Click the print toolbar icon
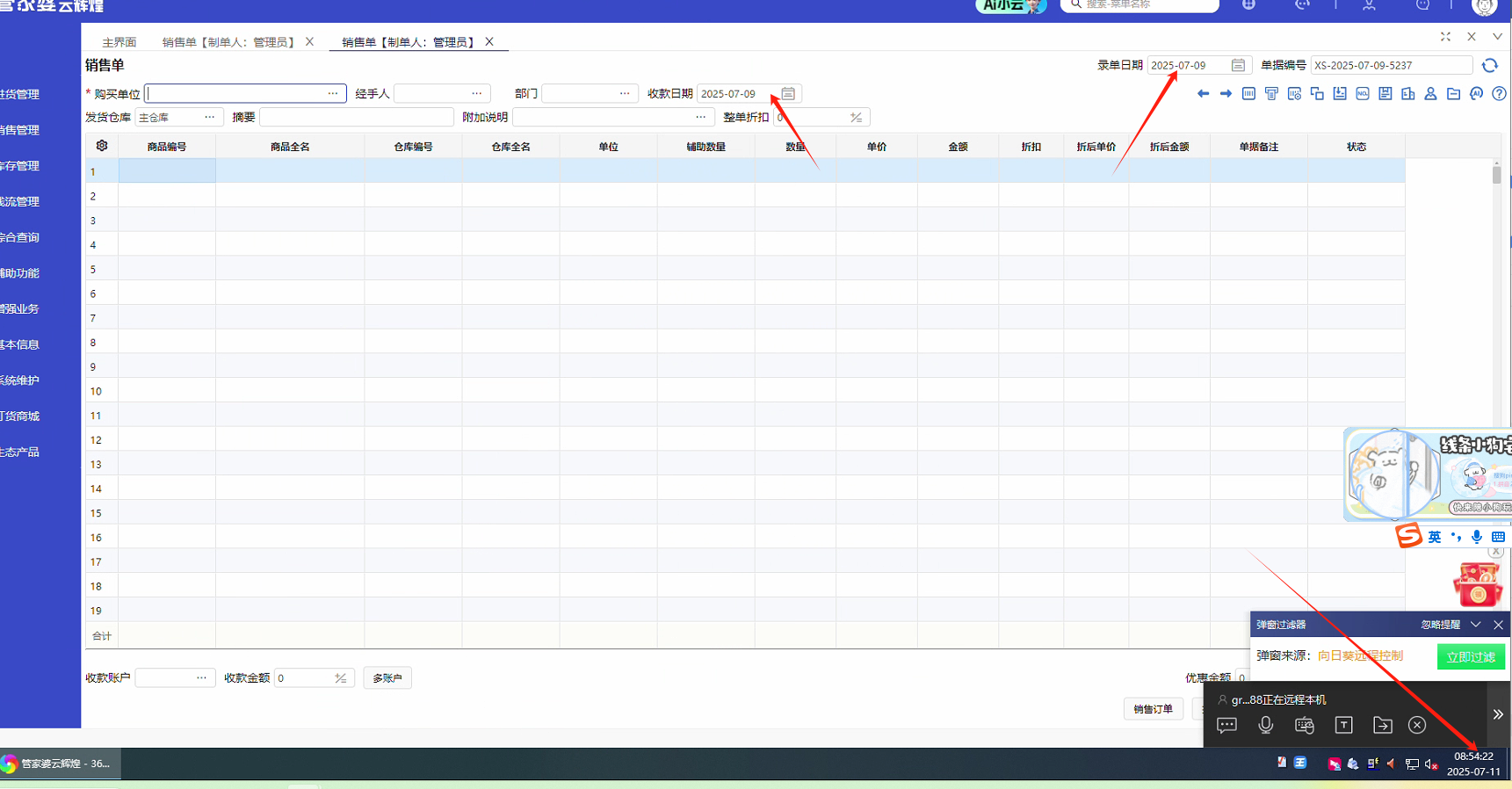The height and width of the screenshot is (789, 1512). 1271,94
